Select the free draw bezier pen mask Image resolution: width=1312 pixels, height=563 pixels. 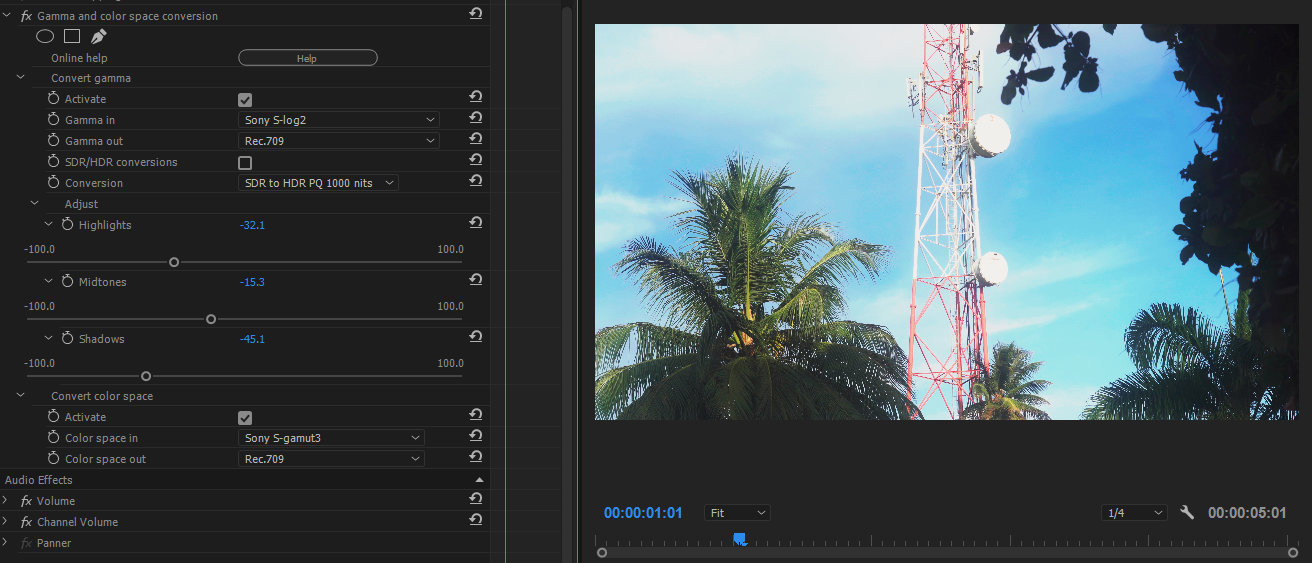click(x=98, y=36)
